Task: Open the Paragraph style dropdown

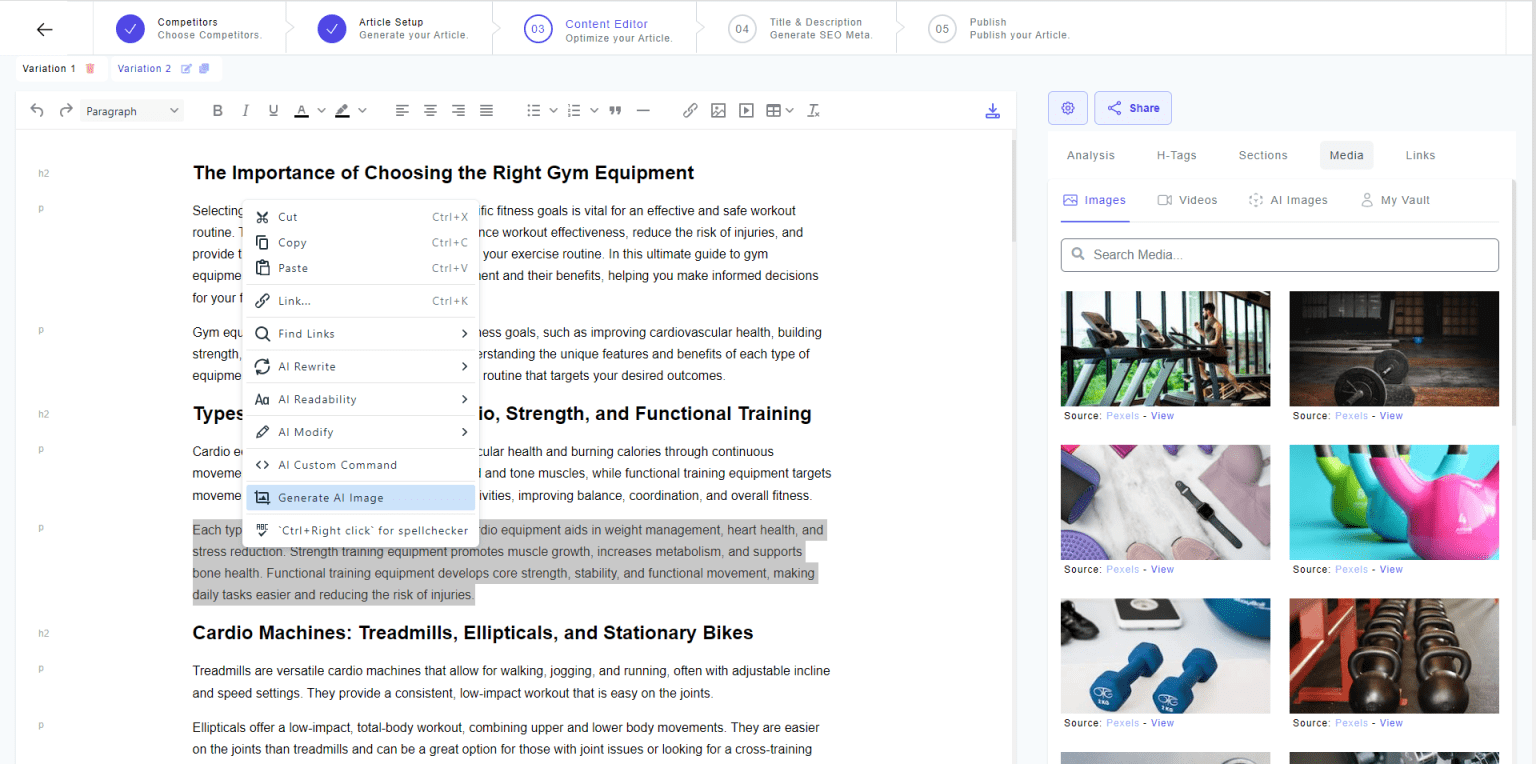Action: tap(132, 111)
